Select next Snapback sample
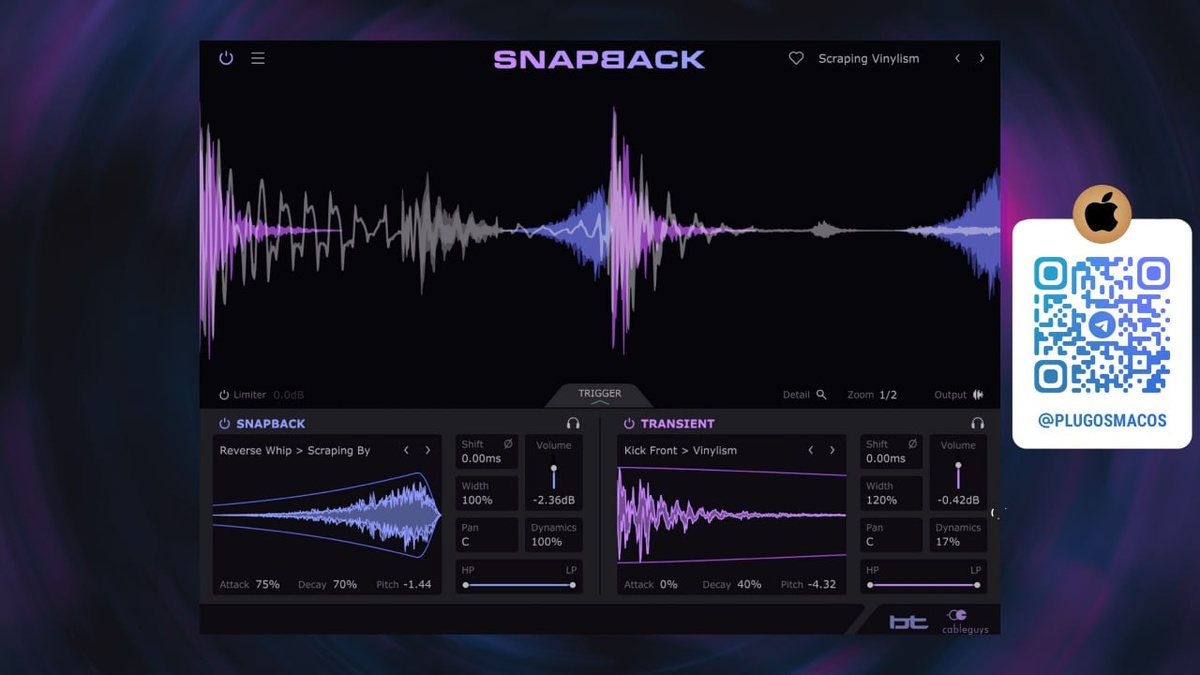 428,451
